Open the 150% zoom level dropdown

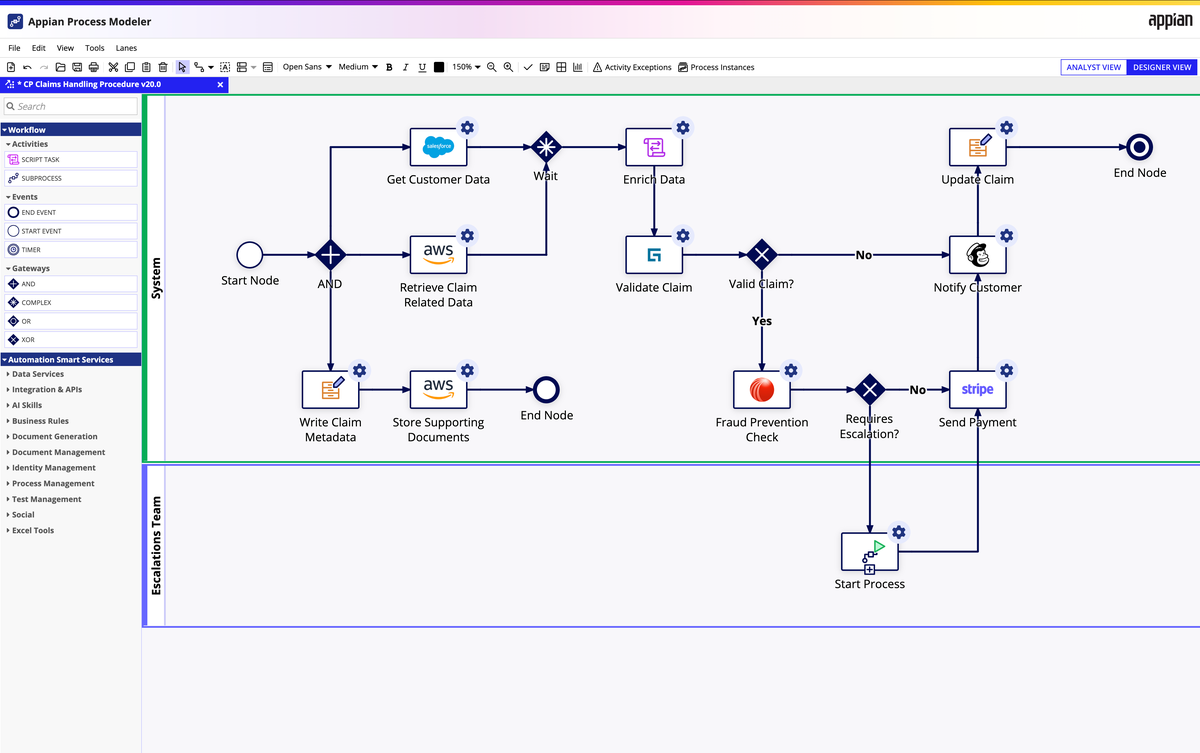[x=466, y=67]
